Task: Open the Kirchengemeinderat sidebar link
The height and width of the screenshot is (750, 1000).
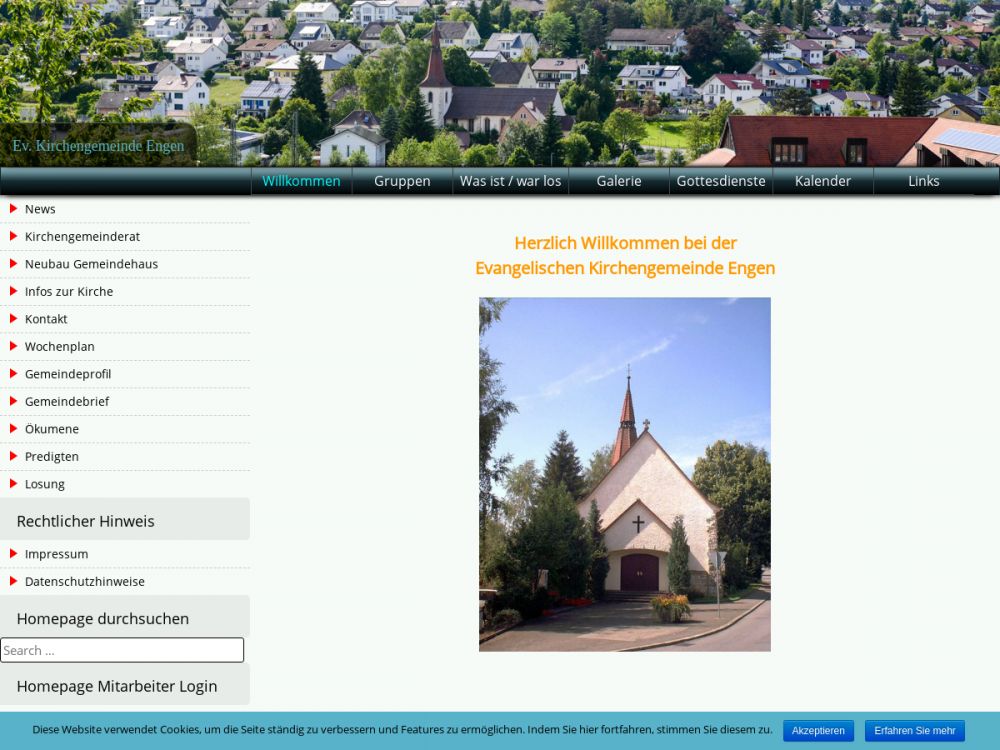Action: (82, 237)
